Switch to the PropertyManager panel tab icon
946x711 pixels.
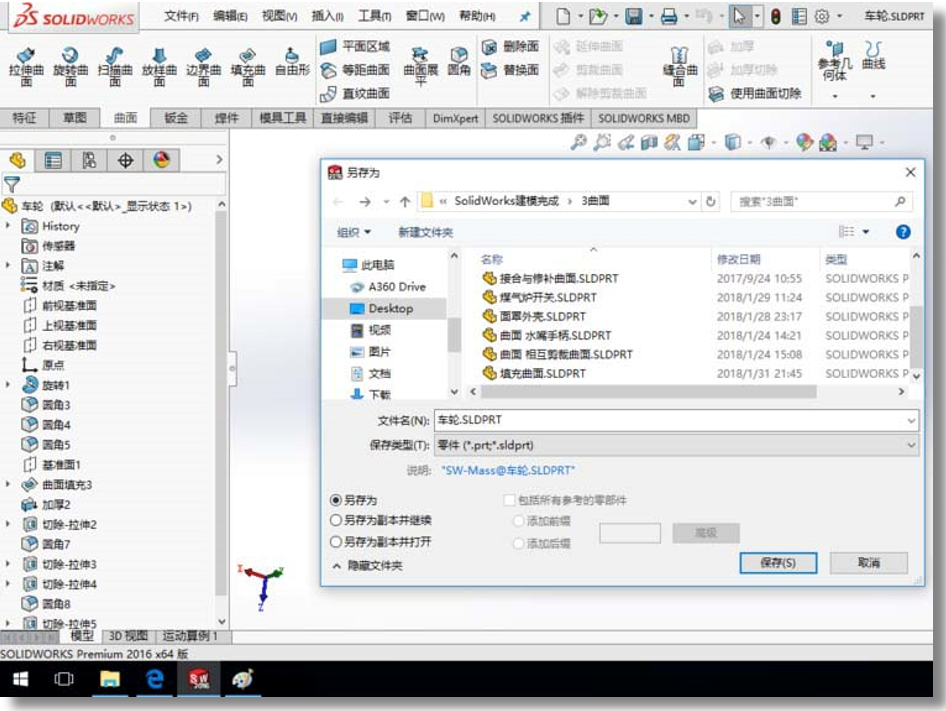point(53,161)
